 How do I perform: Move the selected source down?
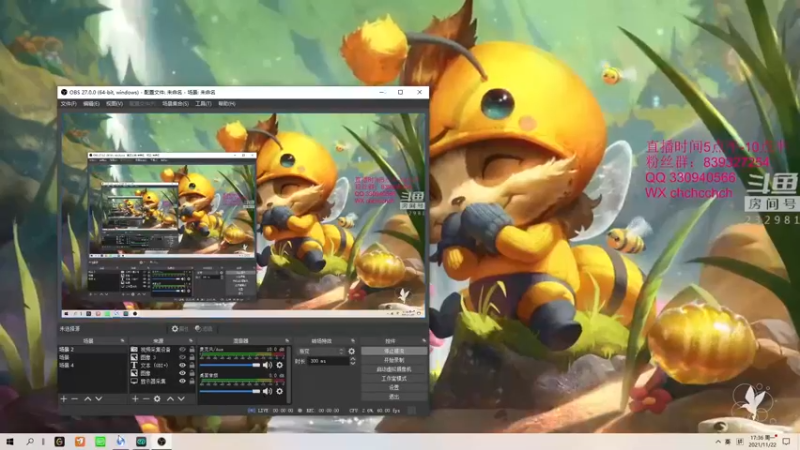(181, 398)
